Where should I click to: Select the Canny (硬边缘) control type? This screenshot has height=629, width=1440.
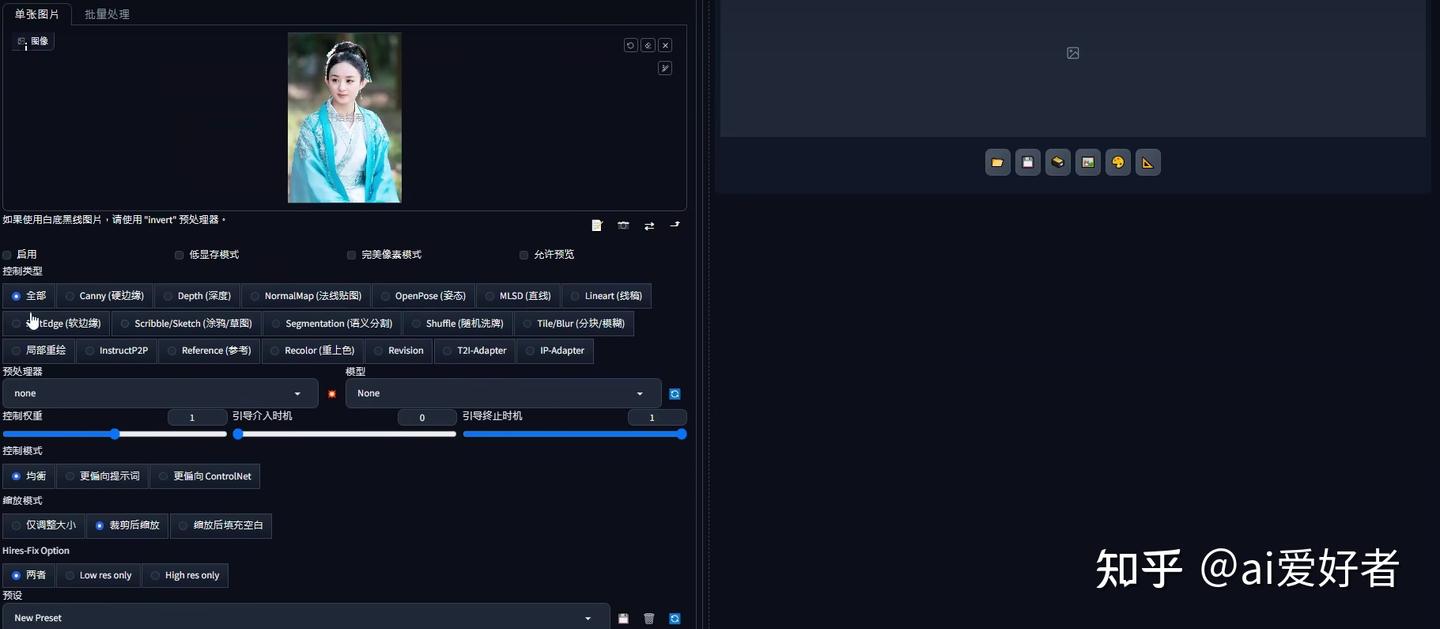pyautogui.click(x=105, y=296)
